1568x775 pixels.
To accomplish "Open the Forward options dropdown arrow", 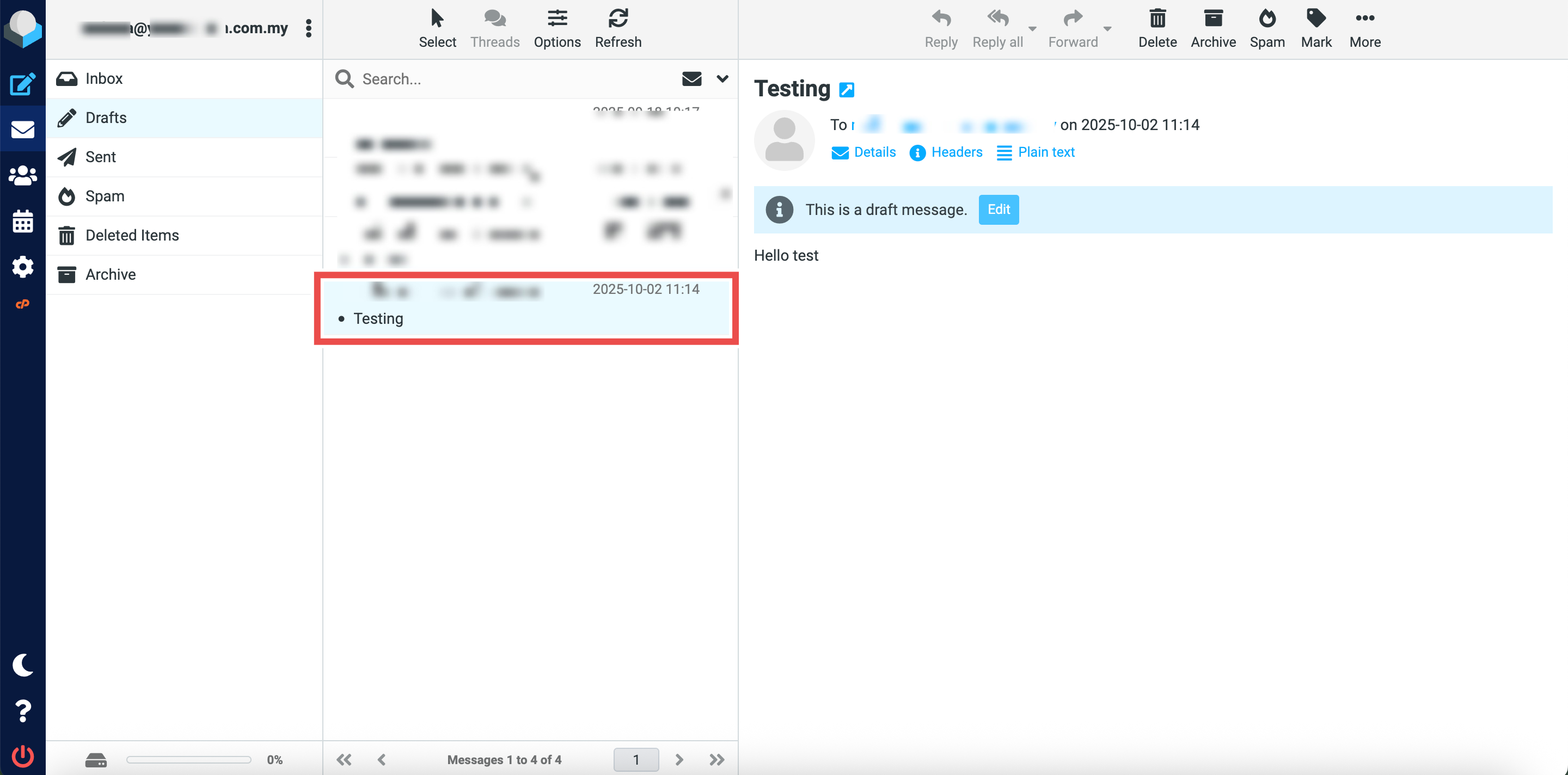I will pyautogui.click(x=1107, y=29).
